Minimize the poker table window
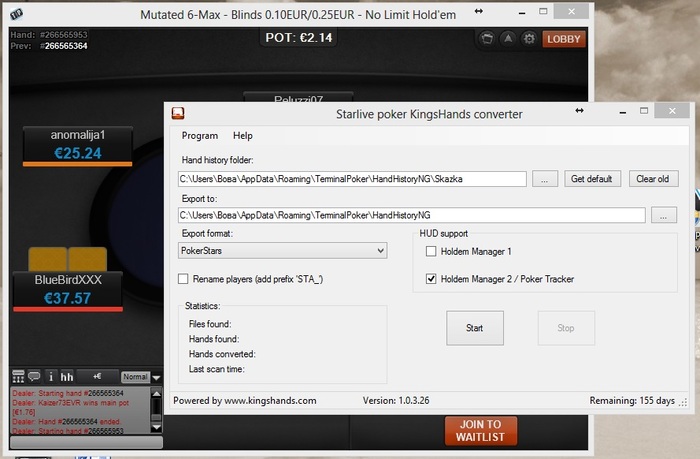 521,13
